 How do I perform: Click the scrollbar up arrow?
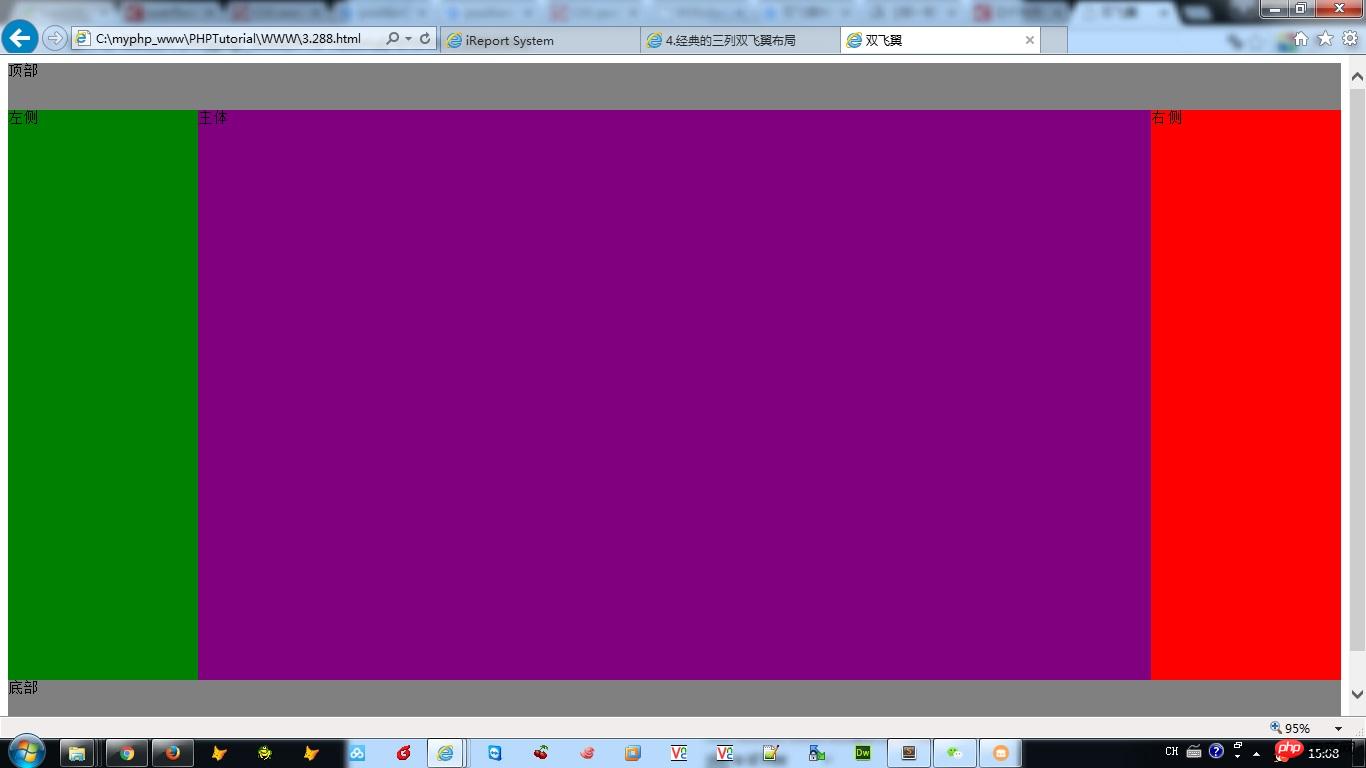coord(1357,76)
